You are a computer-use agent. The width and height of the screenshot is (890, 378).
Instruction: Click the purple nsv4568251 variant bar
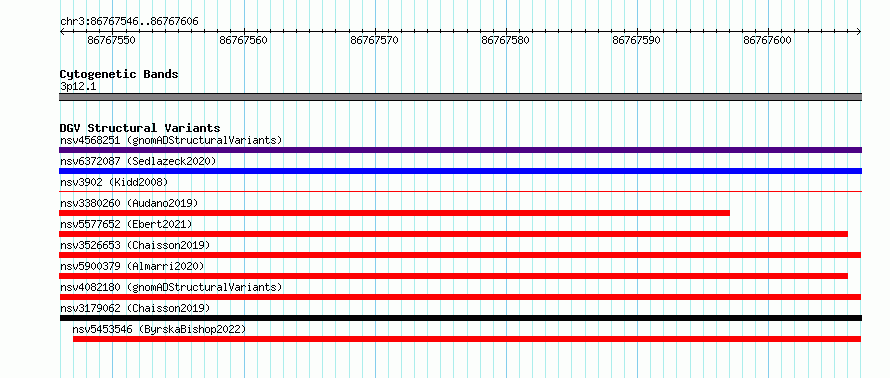[x=460, y=150]
